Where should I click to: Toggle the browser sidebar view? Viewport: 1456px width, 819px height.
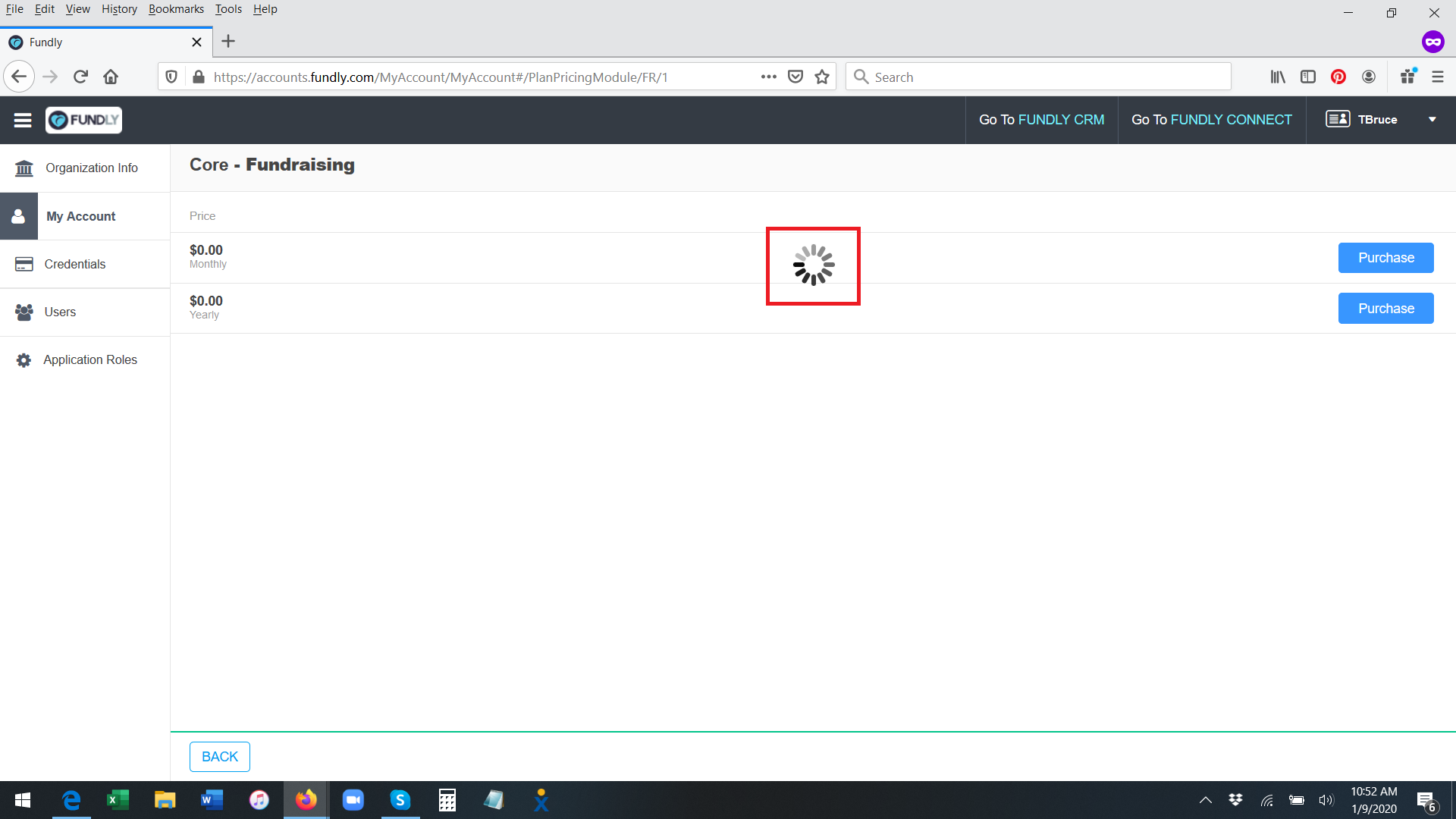pyautogui.click(x=1308, y=77)
